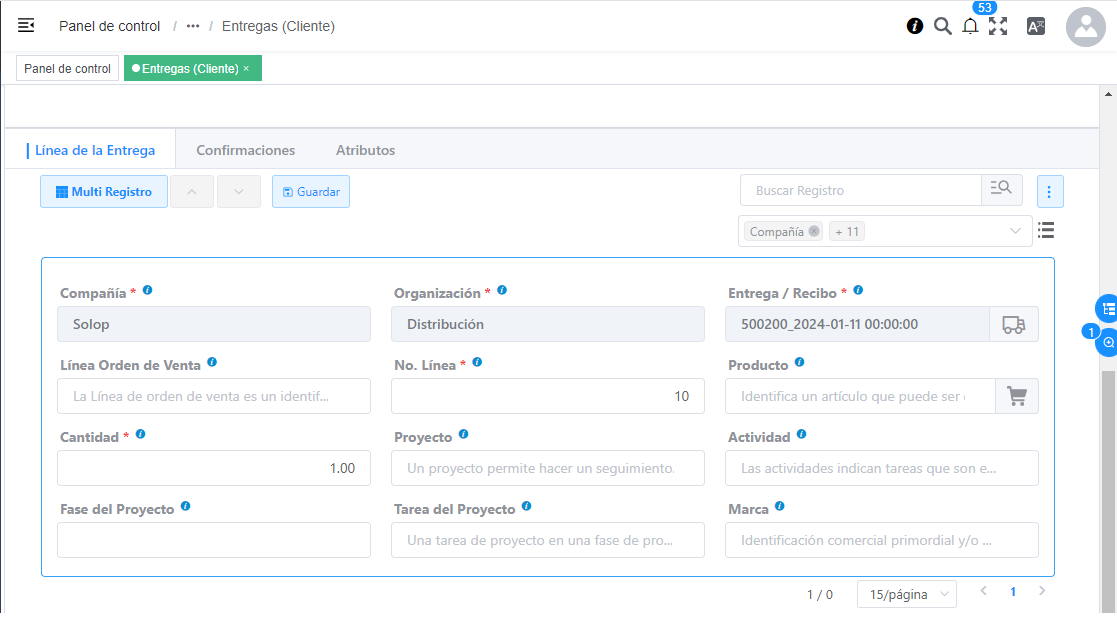The height and width of the screenshot is (636, 1117).
Task: Collapse the sidebar menu hamburger icon
Action: tap(26, 26)
